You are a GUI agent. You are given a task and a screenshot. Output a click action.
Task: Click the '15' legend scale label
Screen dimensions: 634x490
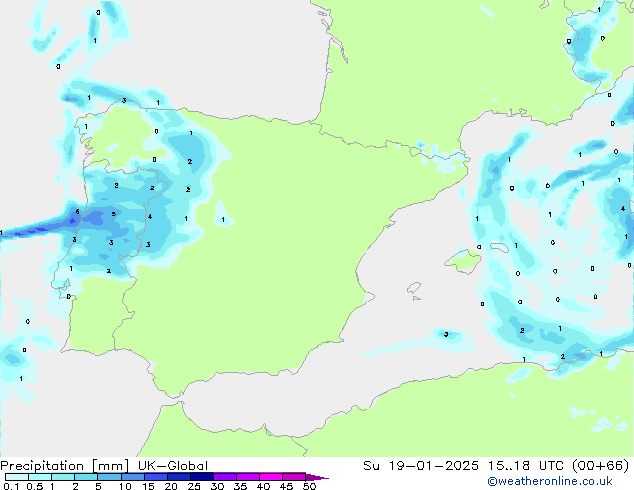click(x=148, y=486)
